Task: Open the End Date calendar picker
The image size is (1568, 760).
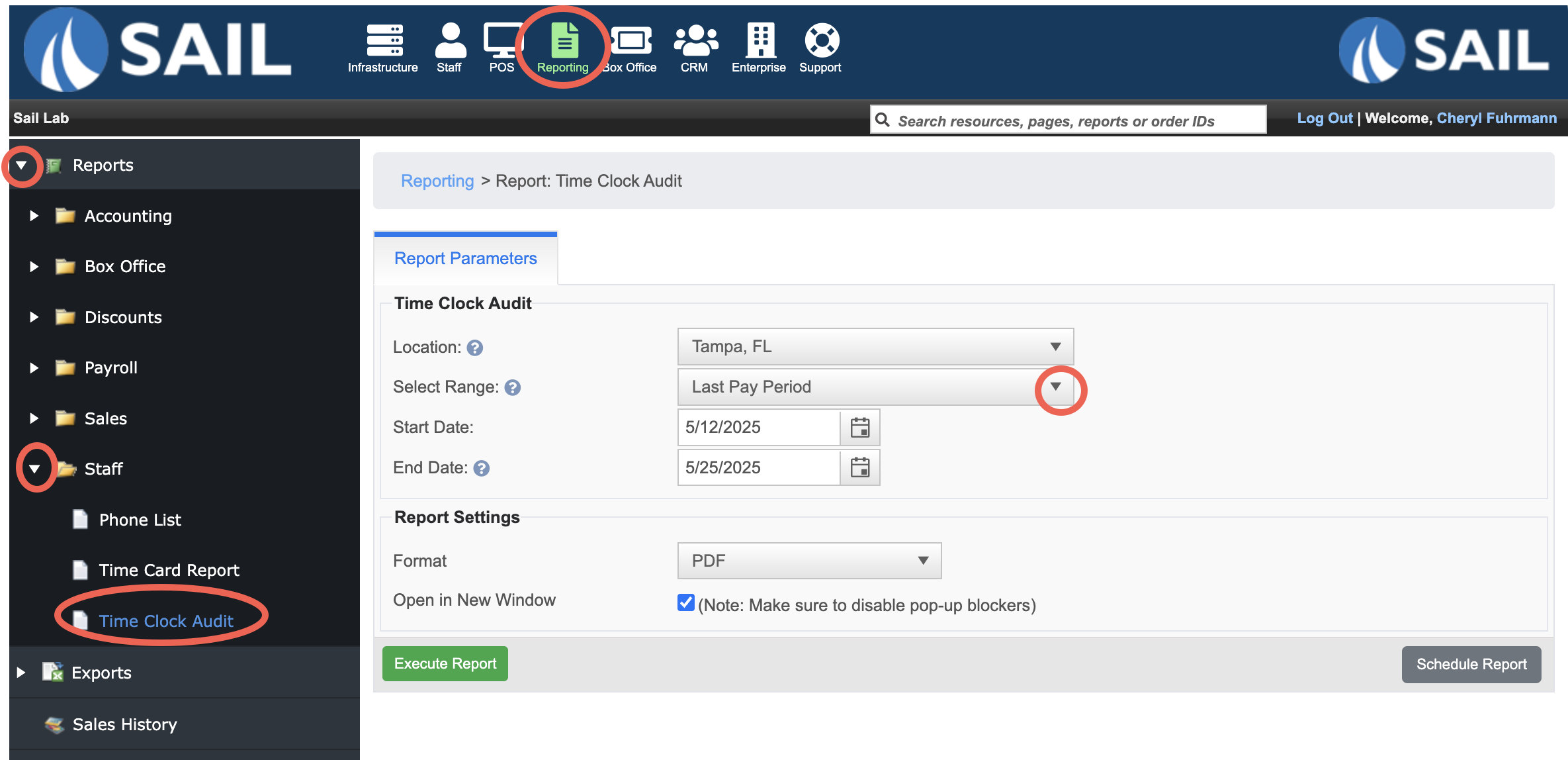Action: [x=859, y=467]
